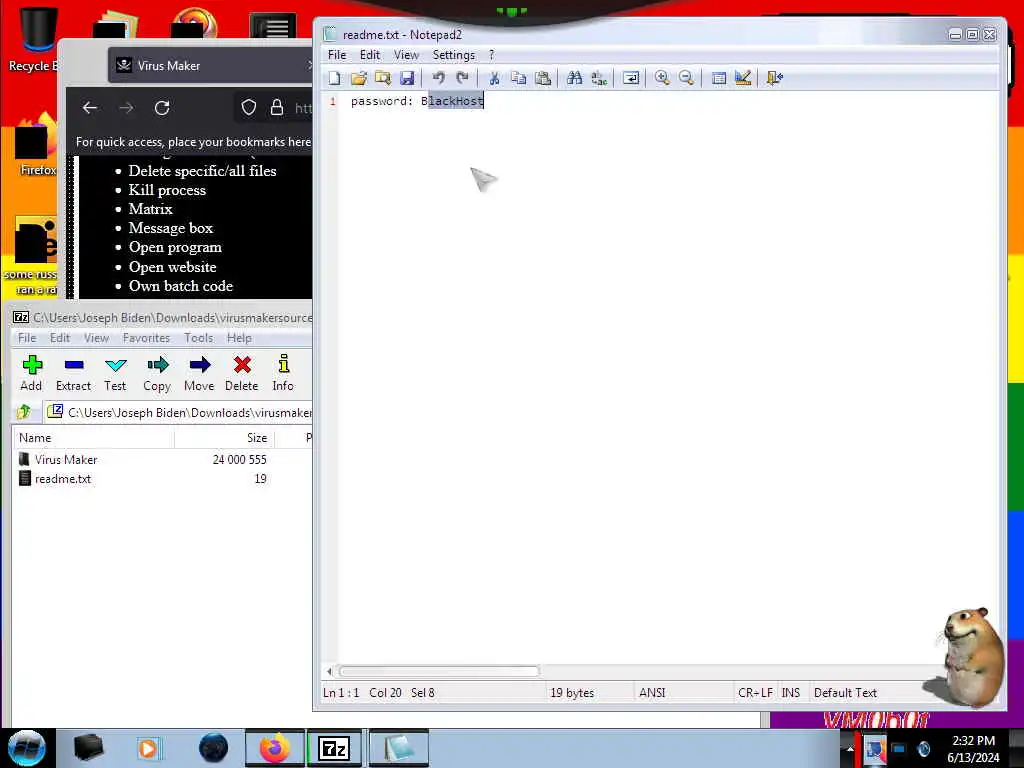Click the Copy button in 7-Zip toolbar
1024x768 pixels.
click(157, 374)
